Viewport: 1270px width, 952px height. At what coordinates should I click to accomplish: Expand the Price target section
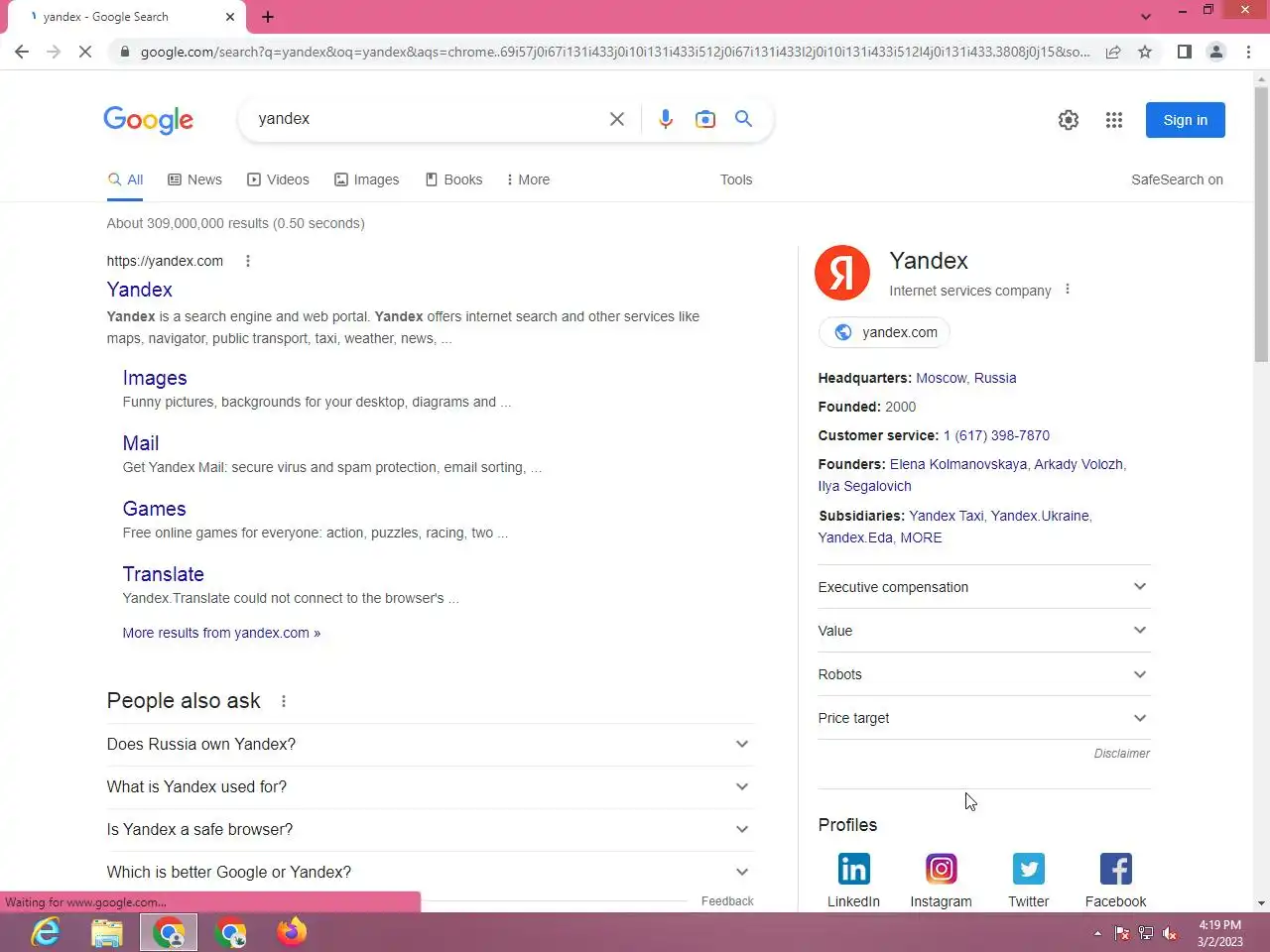pos(984,718)
